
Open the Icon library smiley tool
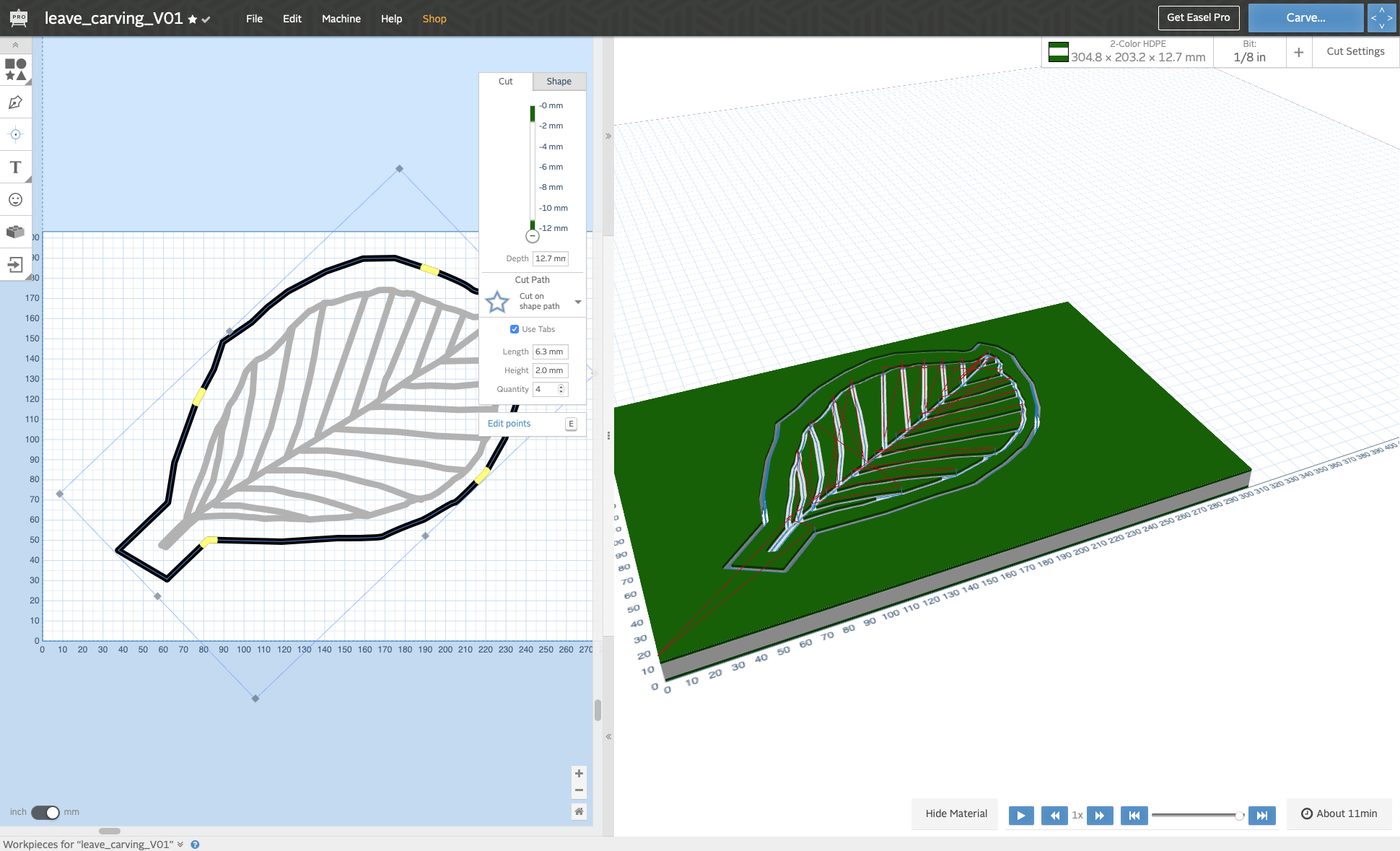pos(15,200)
